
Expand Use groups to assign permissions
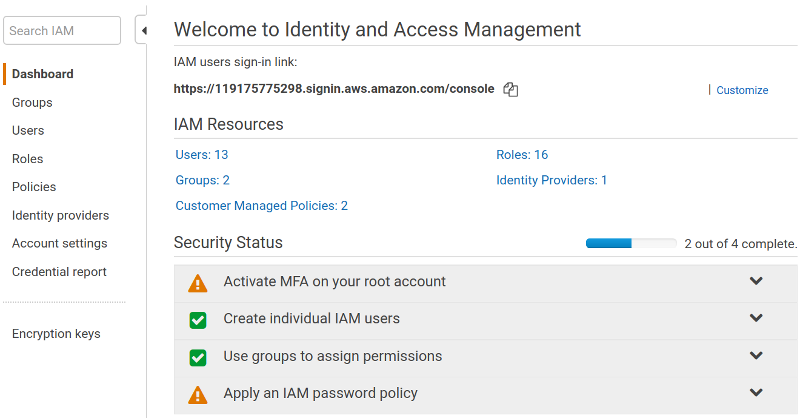pos(756,356)
